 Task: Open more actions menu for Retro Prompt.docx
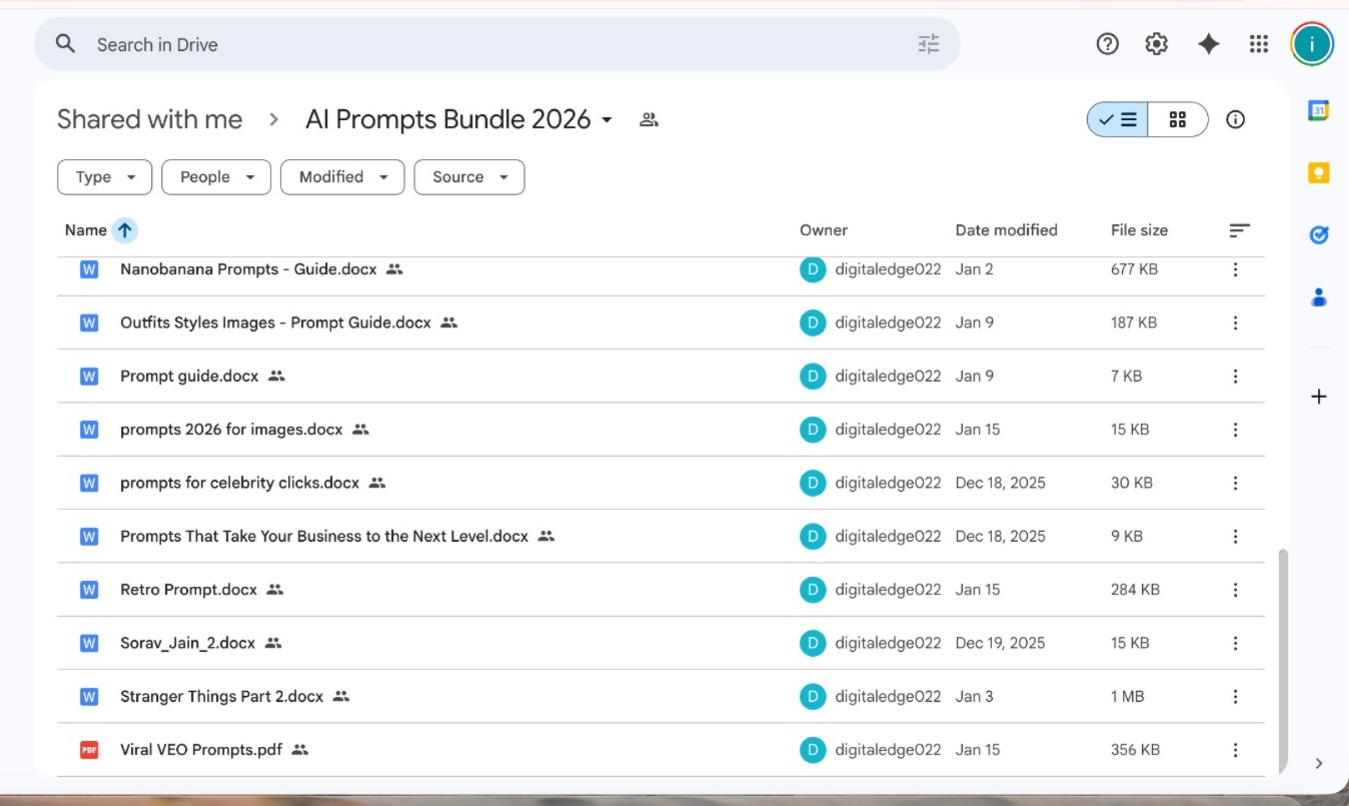tap(1235, 590)
